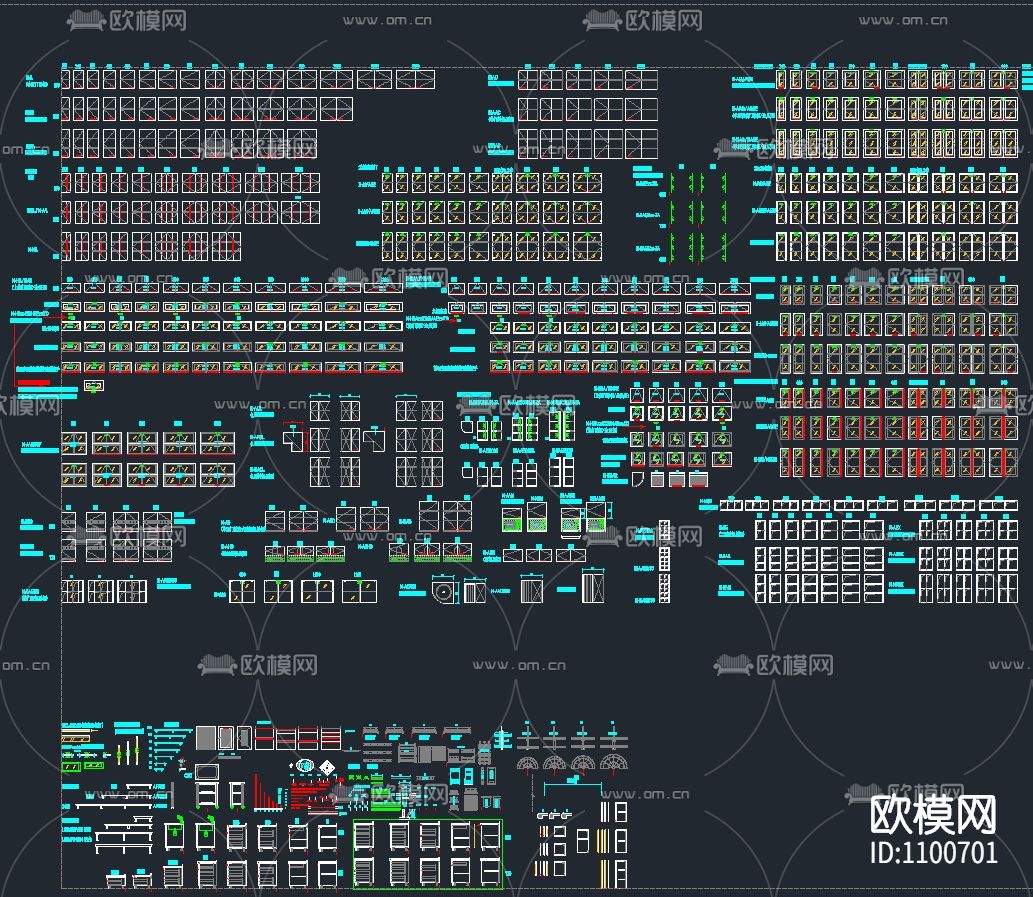Viewport: 1033px width, 897px height.
Task: Select the solid grey filled panel block
Action: pos(206,738)
